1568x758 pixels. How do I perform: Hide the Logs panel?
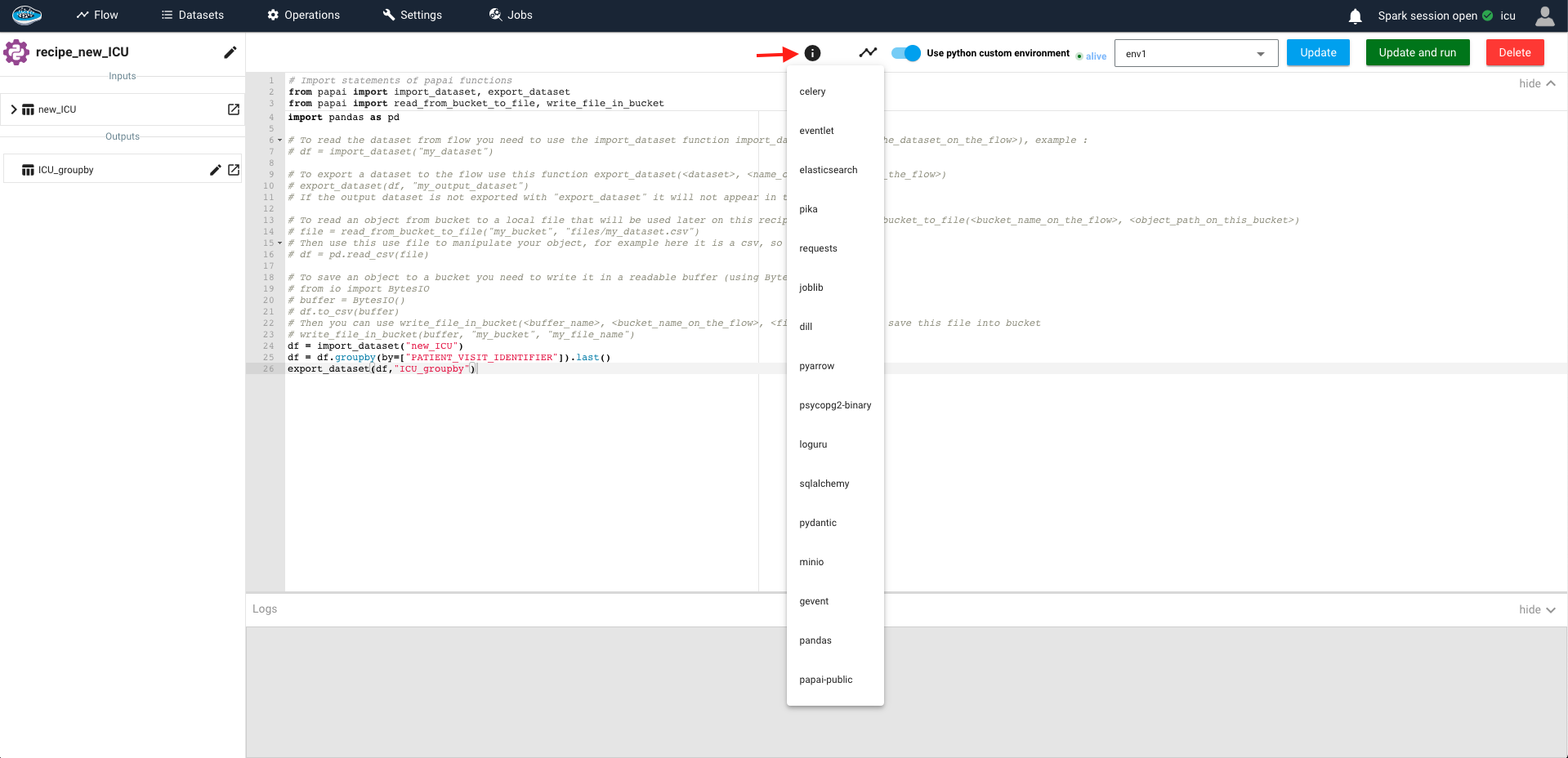(1537, 609)
